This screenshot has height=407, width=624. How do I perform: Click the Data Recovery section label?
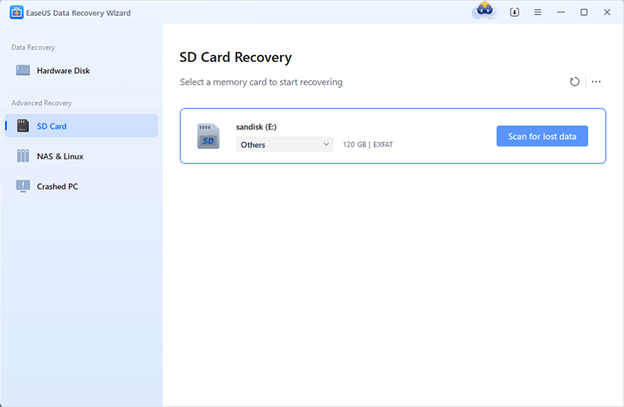pyautogui.click(x=33, y=47)
